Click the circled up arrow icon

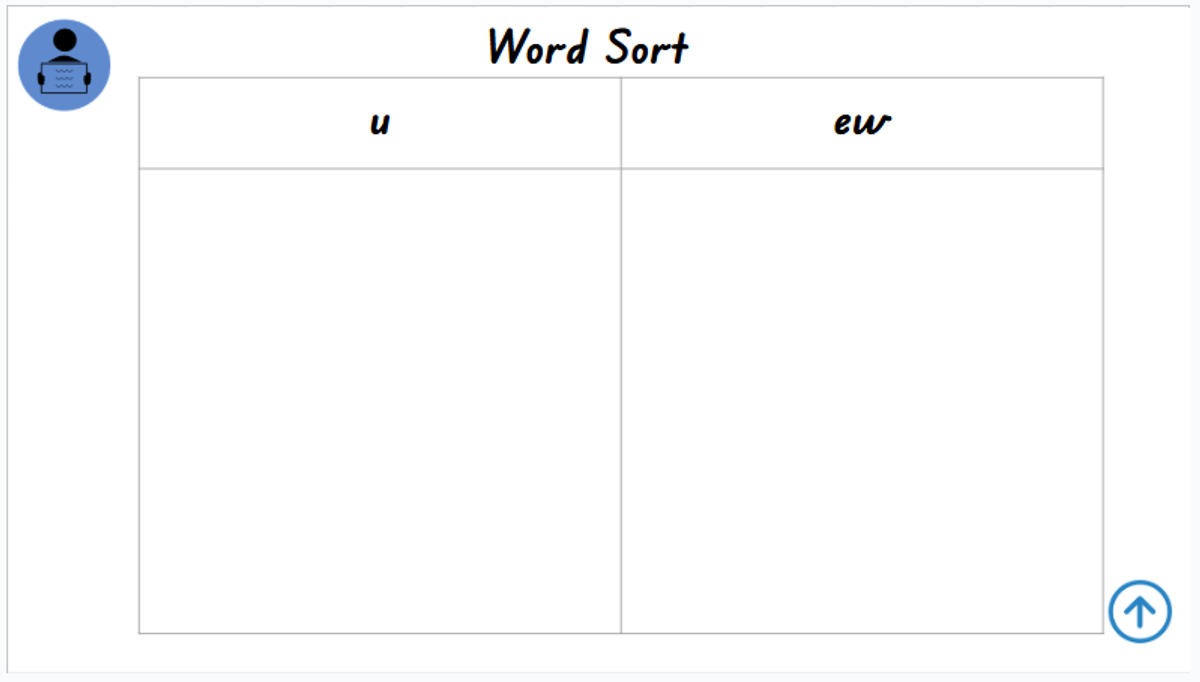pyautogui.click(x=1139, y=611)
